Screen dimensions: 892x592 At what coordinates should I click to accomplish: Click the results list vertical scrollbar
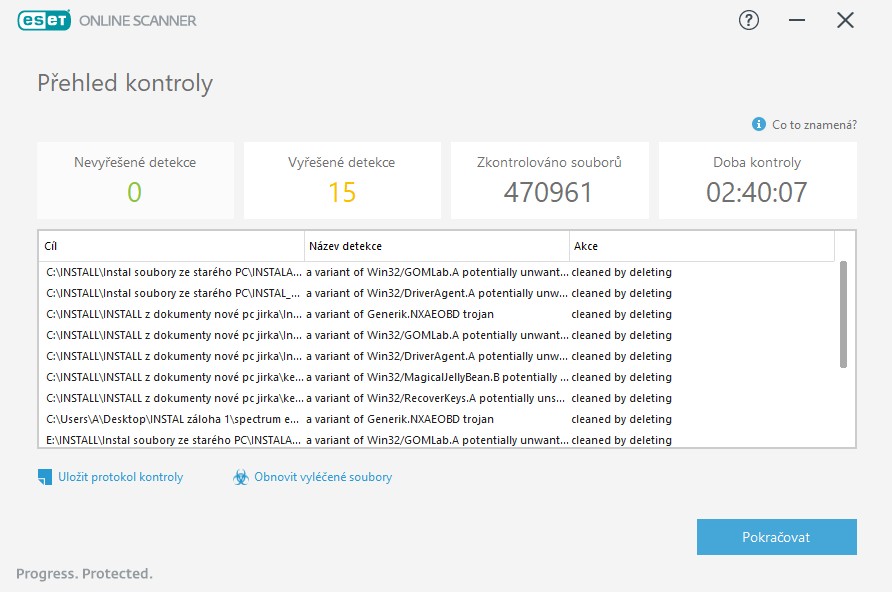844,314
